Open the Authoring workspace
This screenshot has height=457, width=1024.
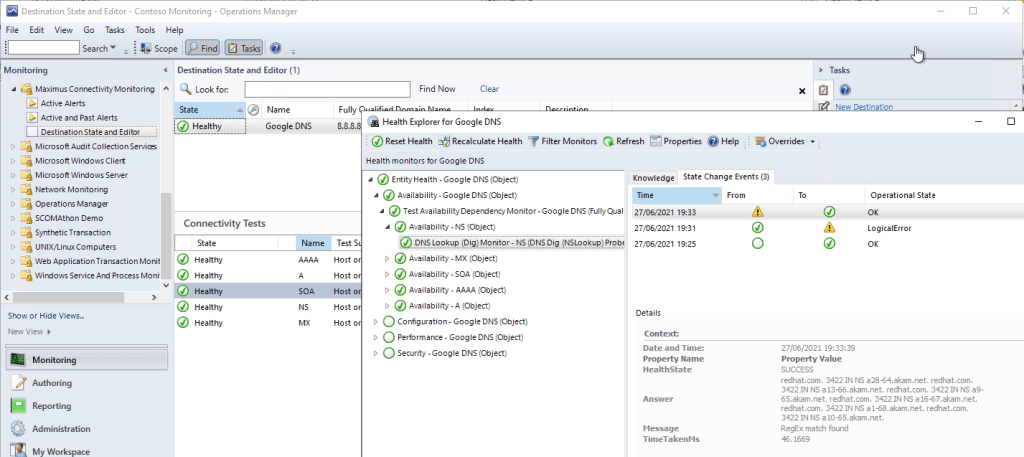pyautogui.click(x=52, y=382)
